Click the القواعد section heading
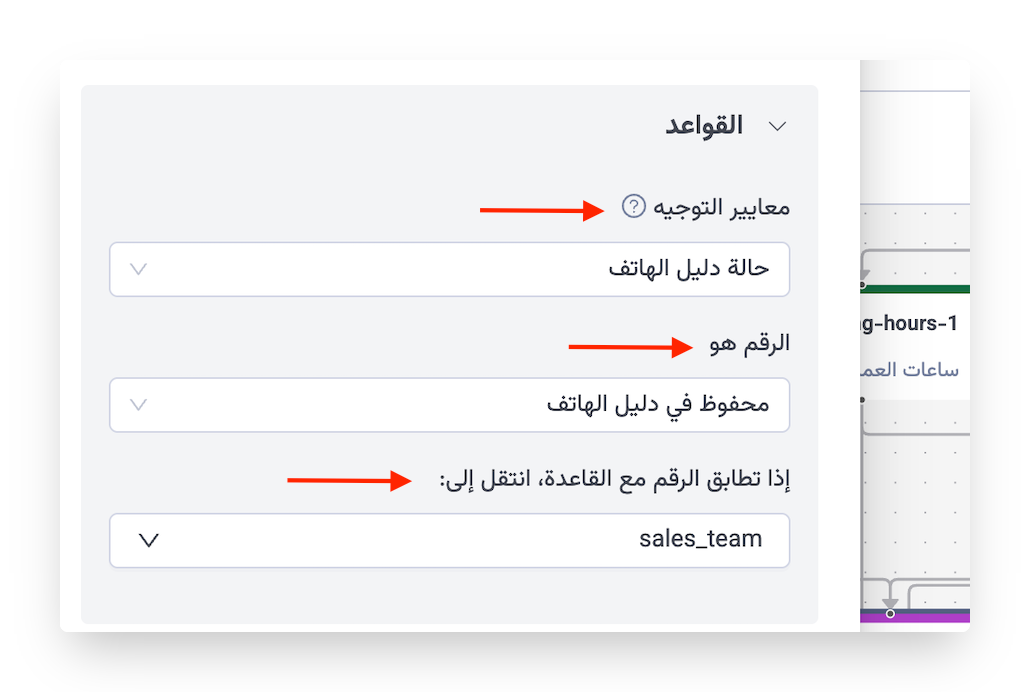The image size is (1030, 692). (705, 126)
